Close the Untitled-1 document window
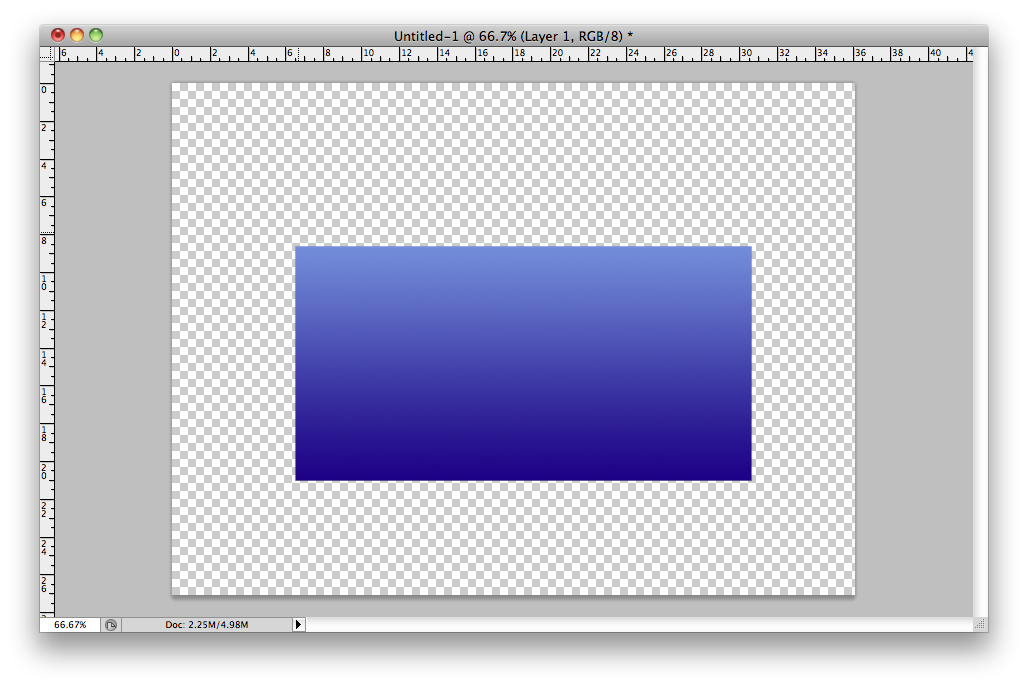Screen dimensions: 1028x687 coord(58,35)
